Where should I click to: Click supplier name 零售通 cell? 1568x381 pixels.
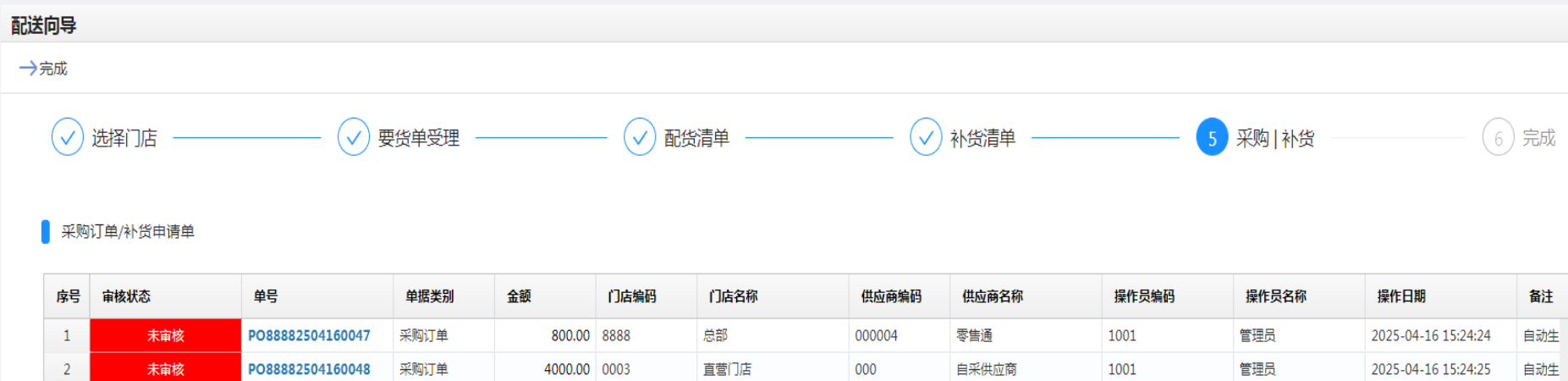[1026, 336]
